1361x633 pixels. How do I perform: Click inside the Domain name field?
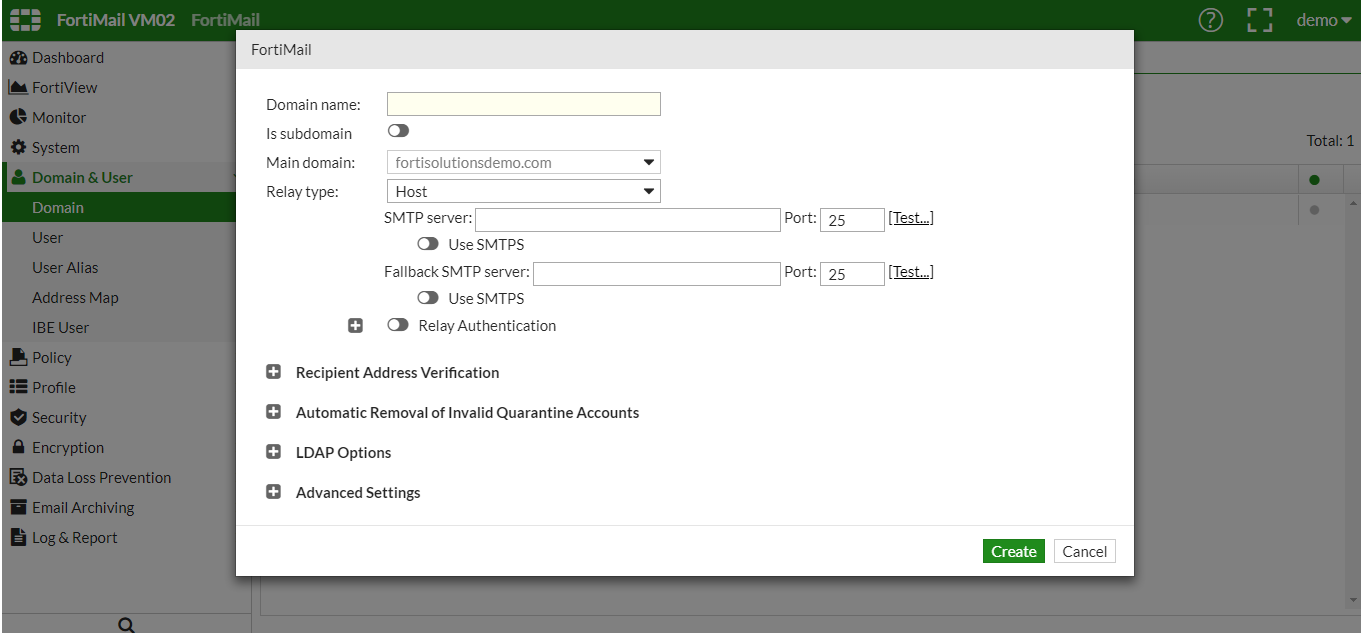click(x=523, y=103)
